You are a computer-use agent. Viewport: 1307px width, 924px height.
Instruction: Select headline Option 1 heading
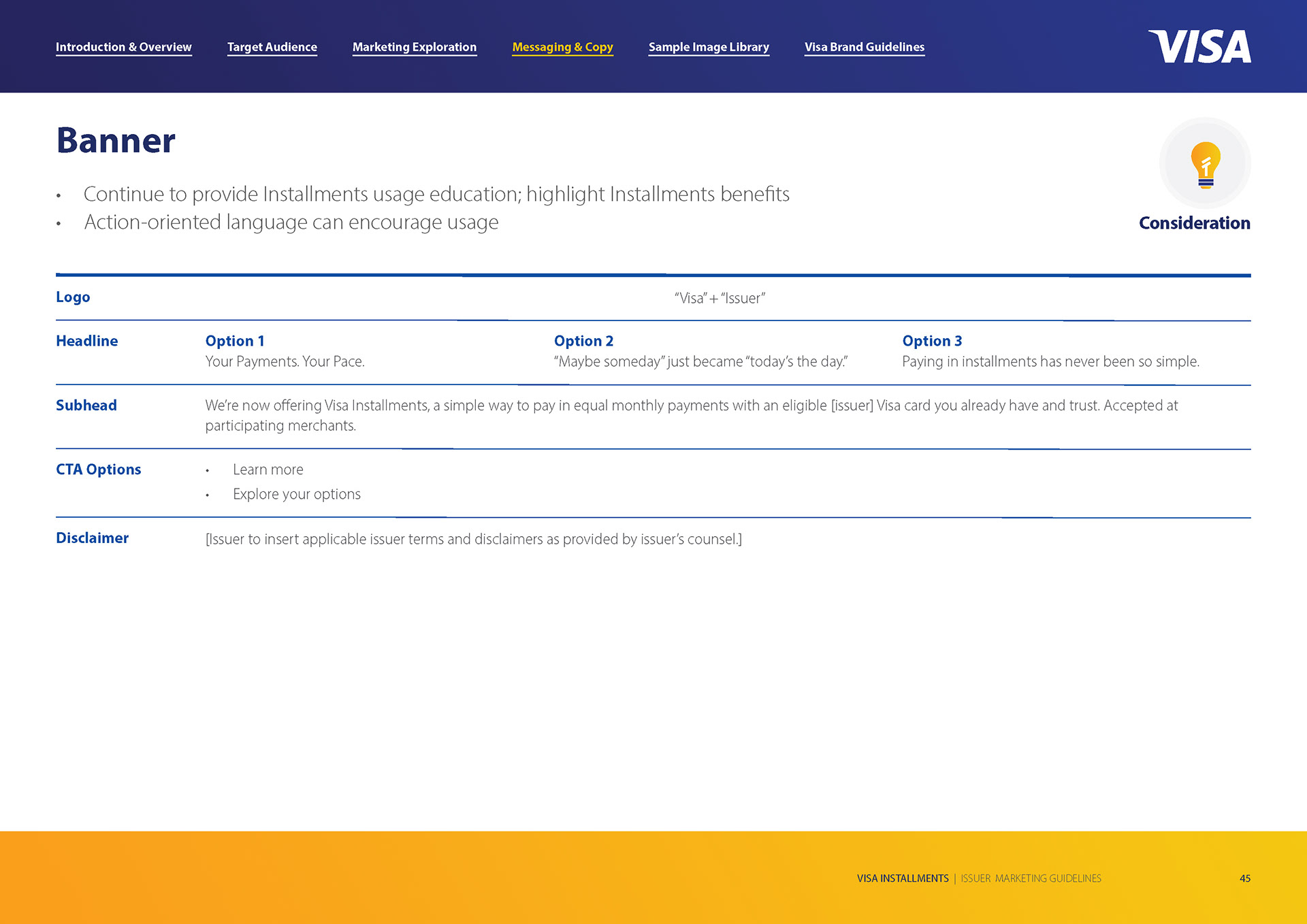click(235, 341)
